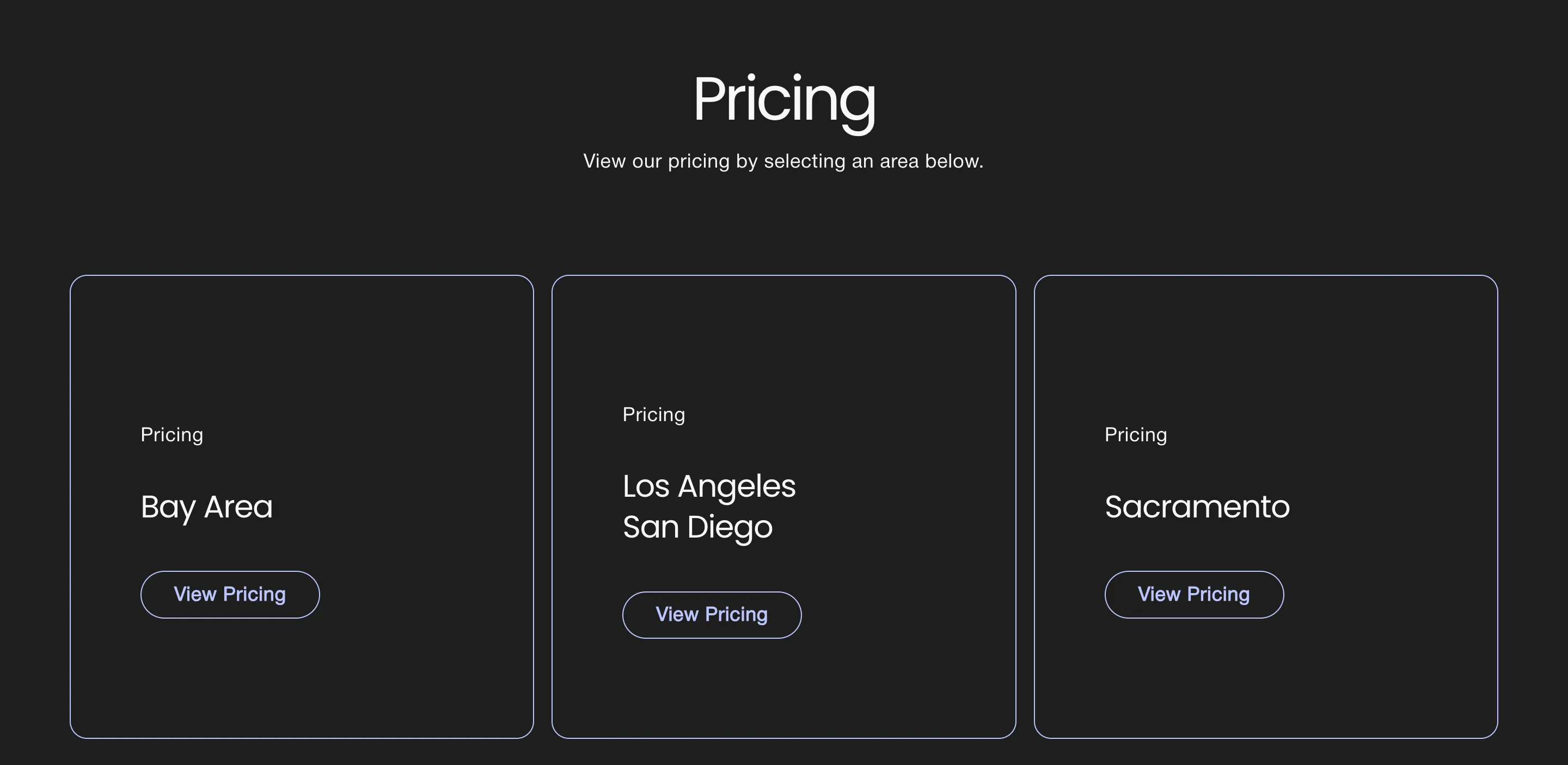Click empty top area of Bay Area card
The width and height of the screenshot is (1568, 765).
(x=301, y=341)
